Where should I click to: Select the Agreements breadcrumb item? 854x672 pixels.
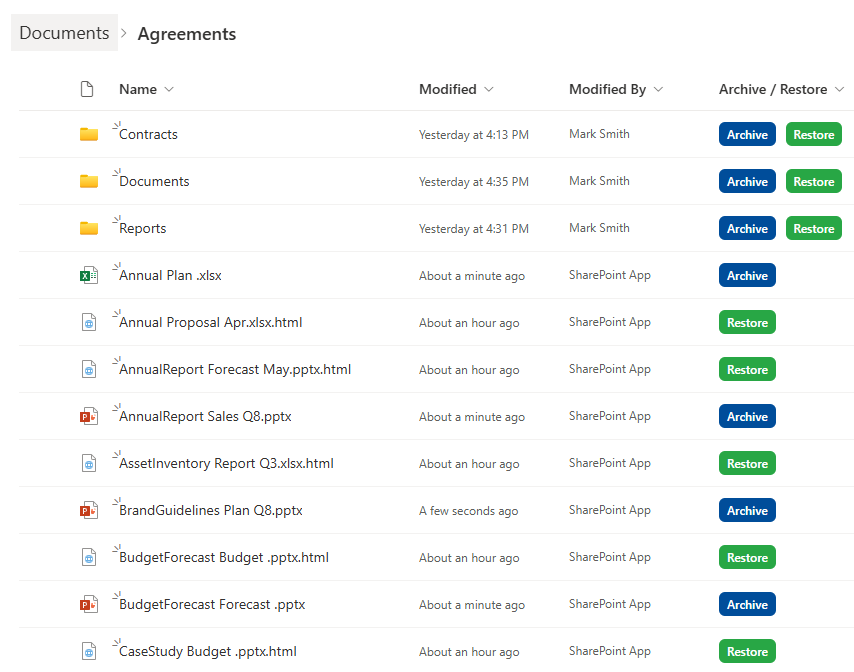tap(187, 34)
